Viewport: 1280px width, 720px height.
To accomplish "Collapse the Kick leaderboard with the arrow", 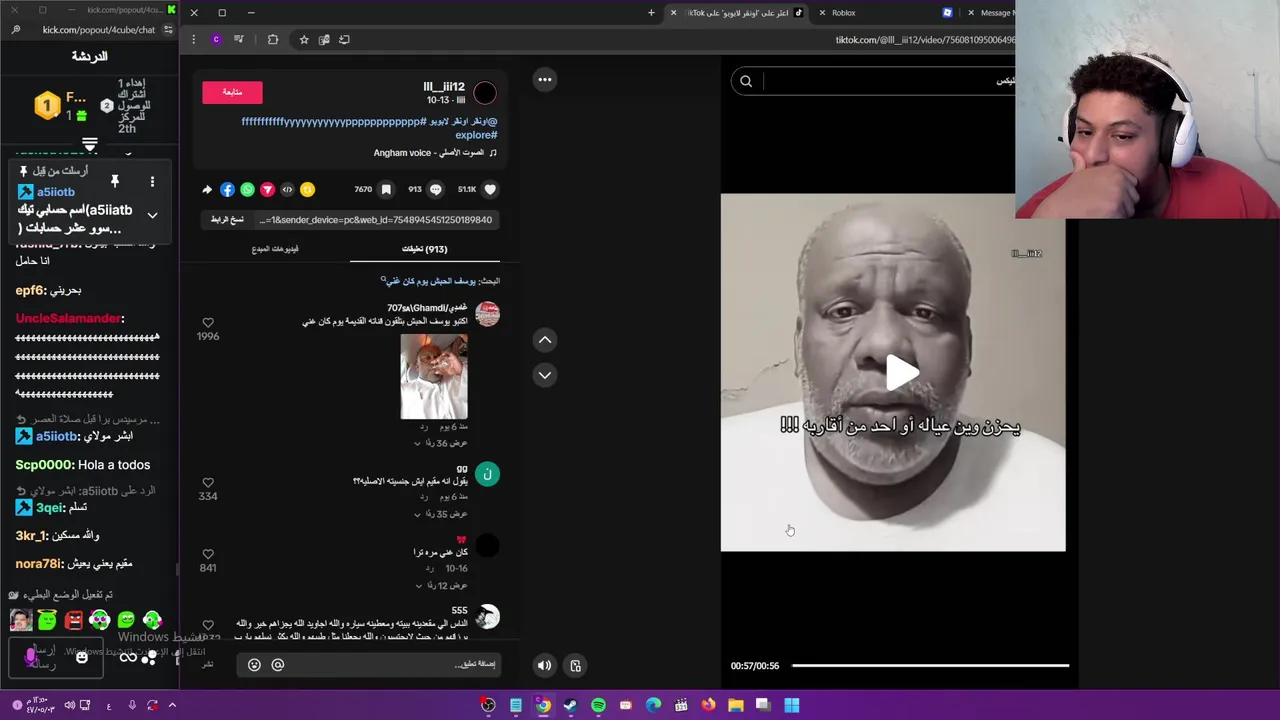I will pyautogui.click(x=90, y=146).
